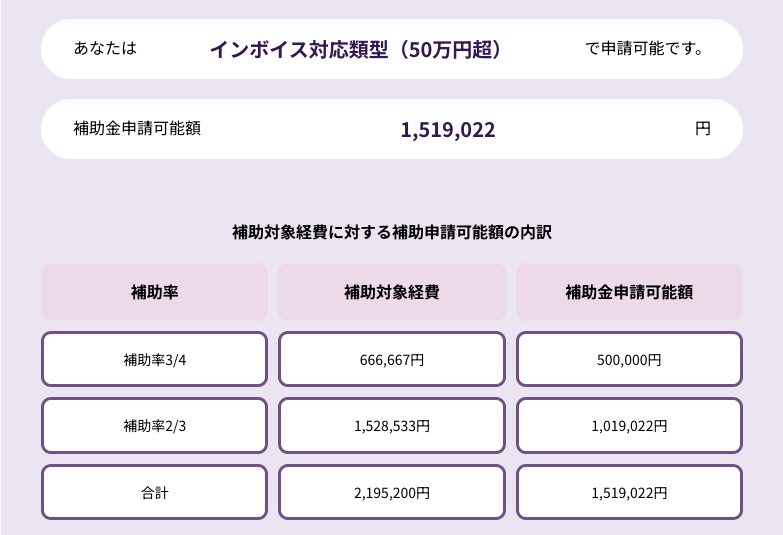Click the 500,000円 cell
783x535 pixels.
629,359
